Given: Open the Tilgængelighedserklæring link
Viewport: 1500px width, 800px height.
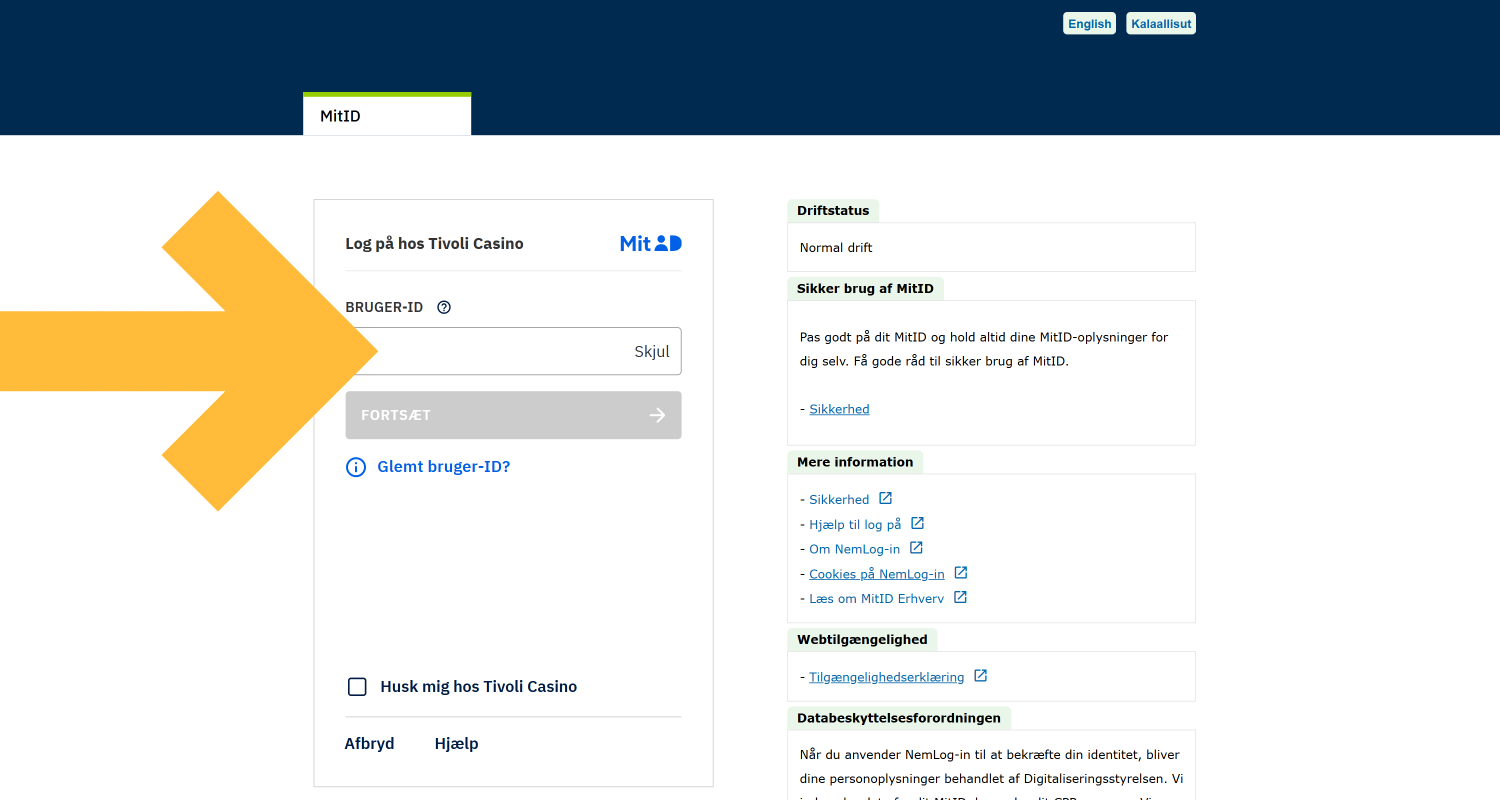Looking at the screenshot, I should (x=887, y=677).
